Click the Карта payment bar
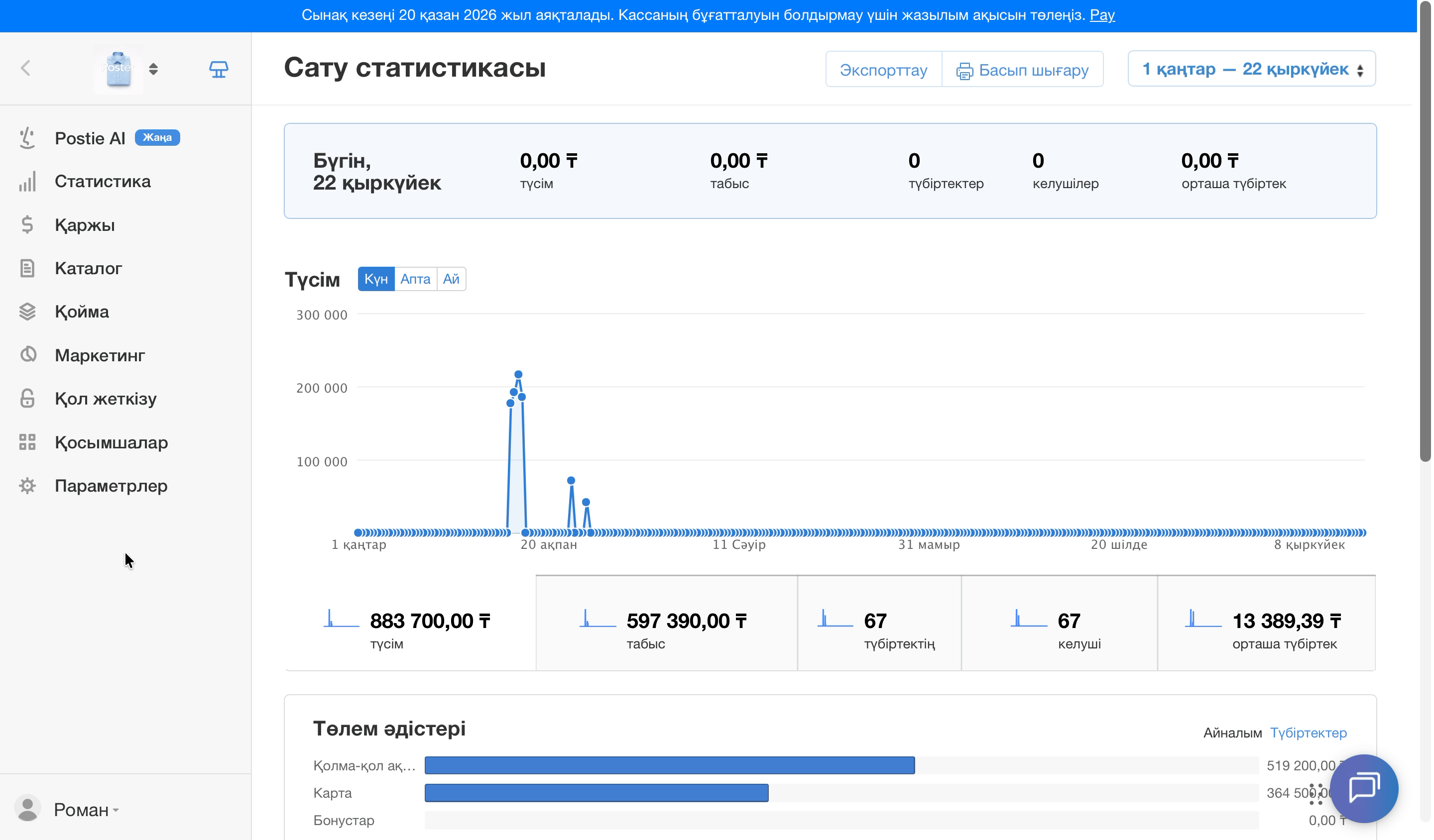Viewport: 1434px width, 840px height. 597,792
